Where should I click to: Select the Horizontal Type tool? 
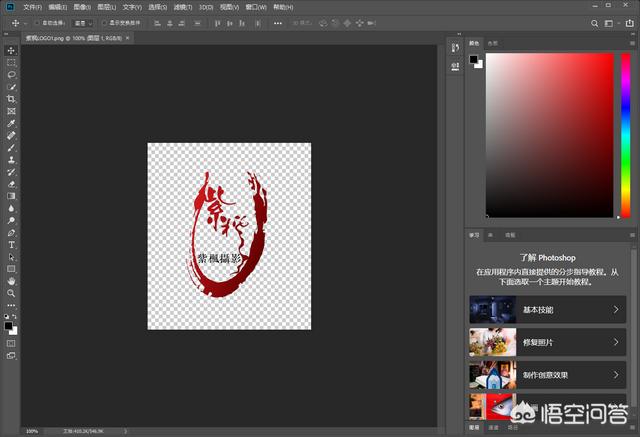pyautogui.click(x=11, y=245)
